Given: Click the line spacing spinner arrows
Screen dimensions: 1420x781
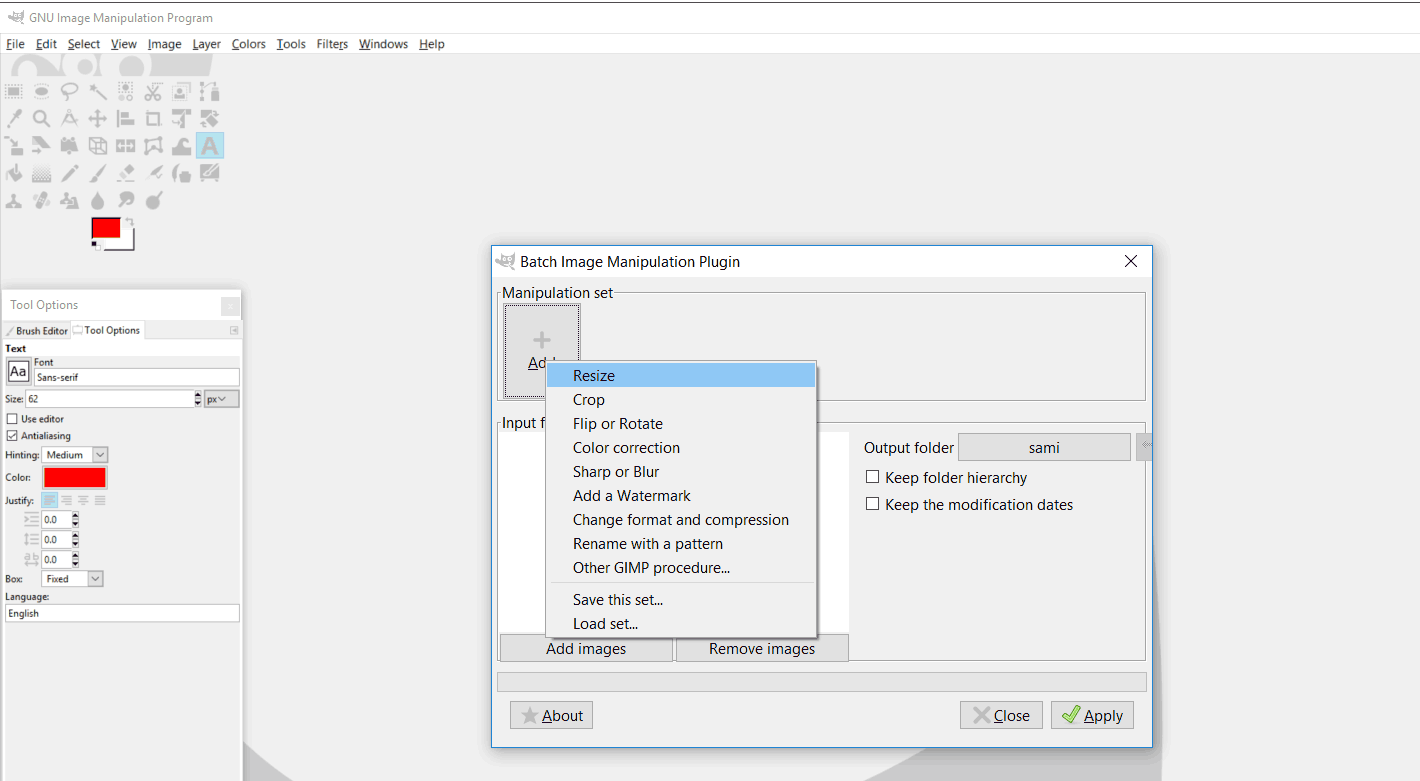Looking at the screenshot, I should click(x=75, y=539).
